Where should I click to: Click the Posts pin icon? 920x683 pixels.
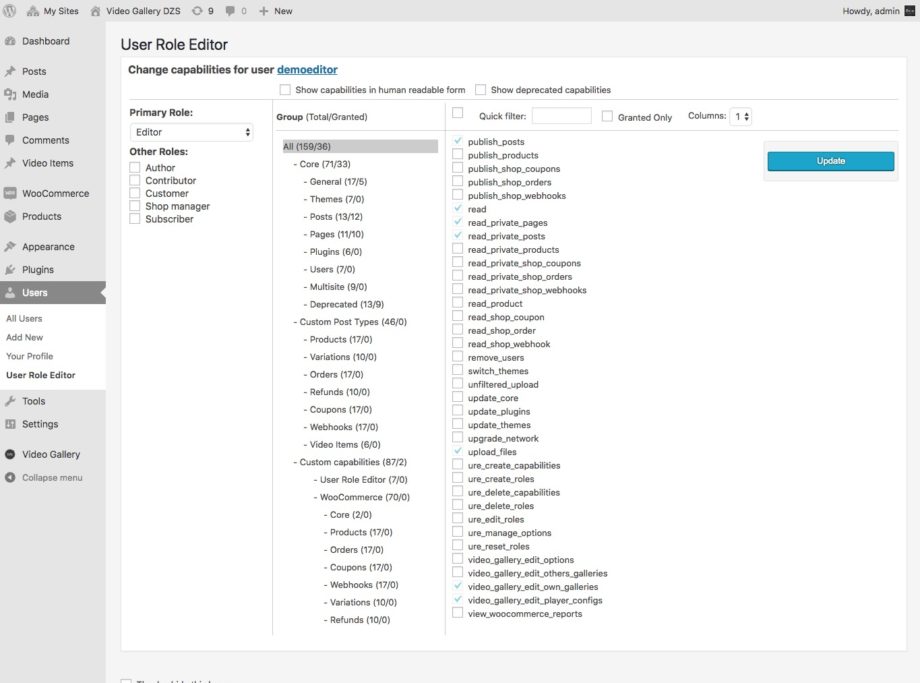click(x=10, y=71)
